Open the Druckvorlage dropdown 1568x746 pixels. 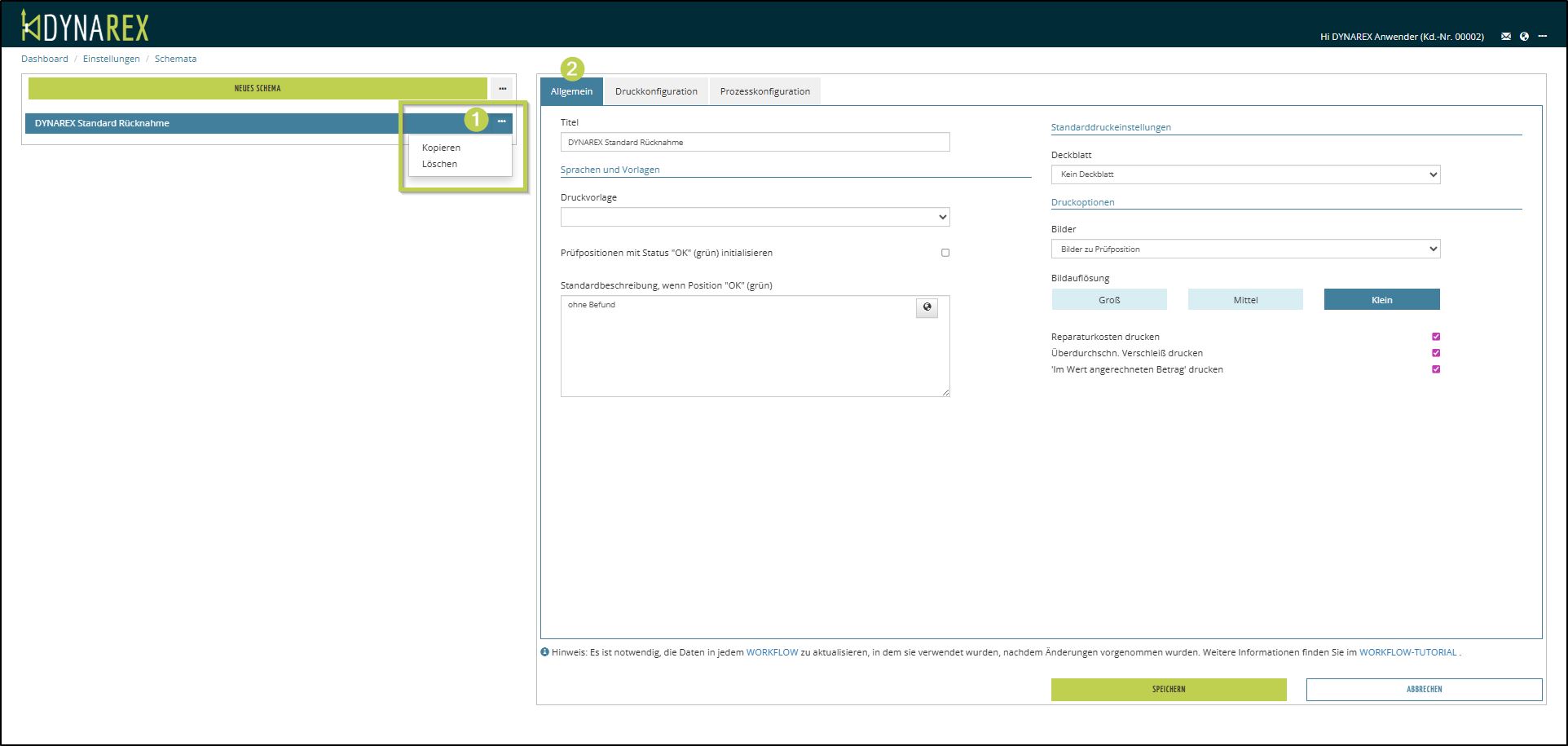tap(755, 217)
